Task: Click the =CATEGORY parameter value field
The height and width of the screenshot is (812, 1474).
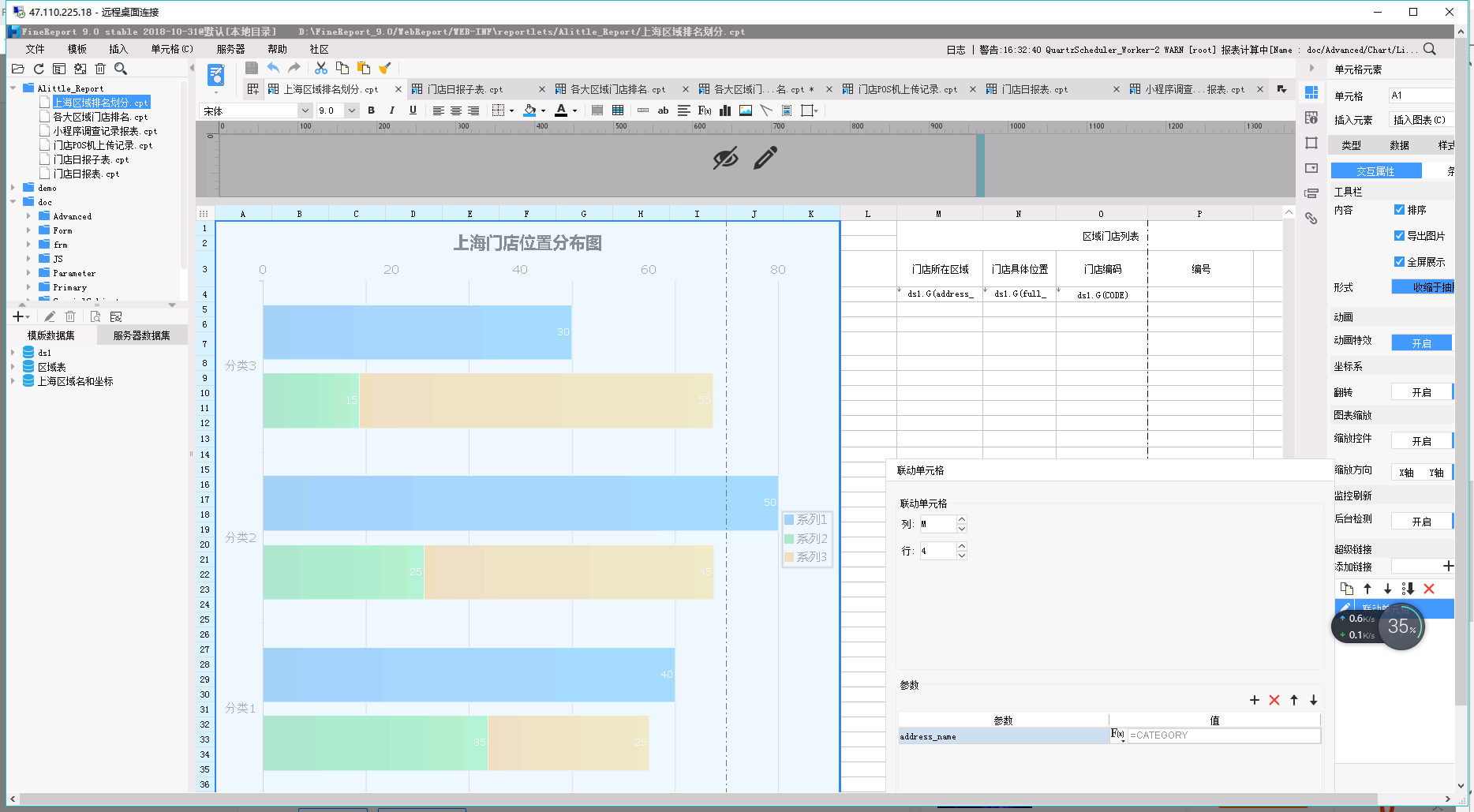Action: point(1224,735)
